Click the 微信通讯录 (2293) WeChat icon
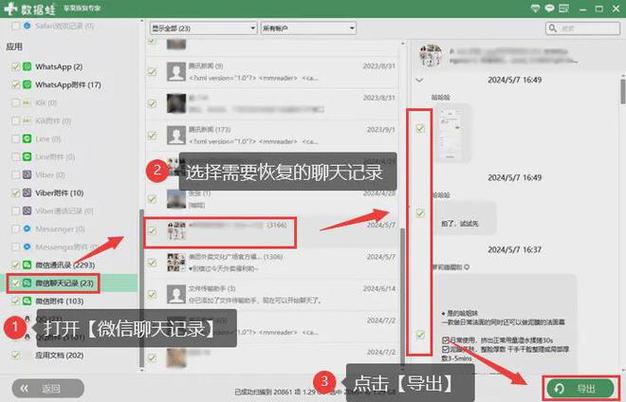The width and height of the screenshot is (626, 402). 27,265
